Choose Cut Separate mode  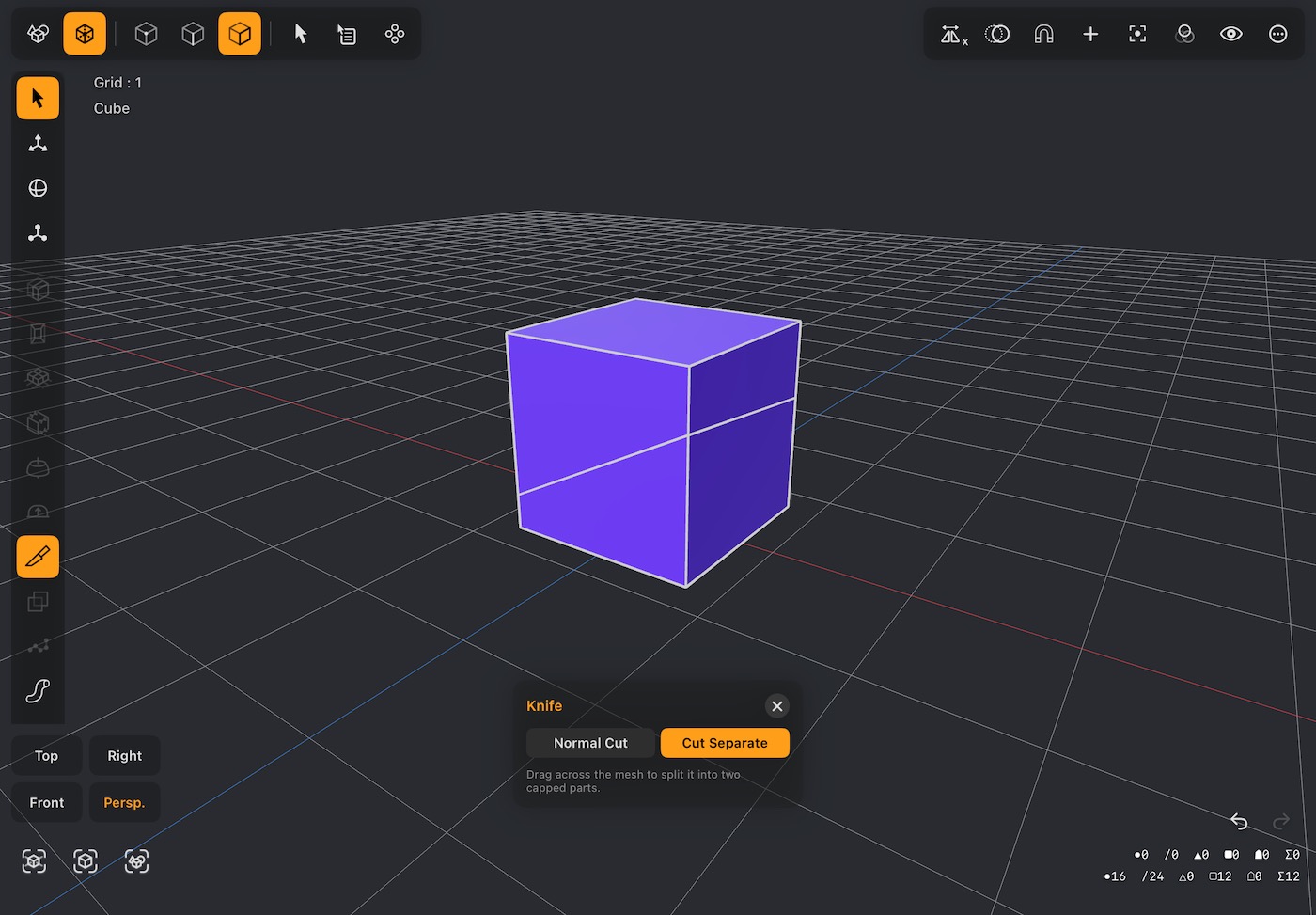click(x=725, y=743)
